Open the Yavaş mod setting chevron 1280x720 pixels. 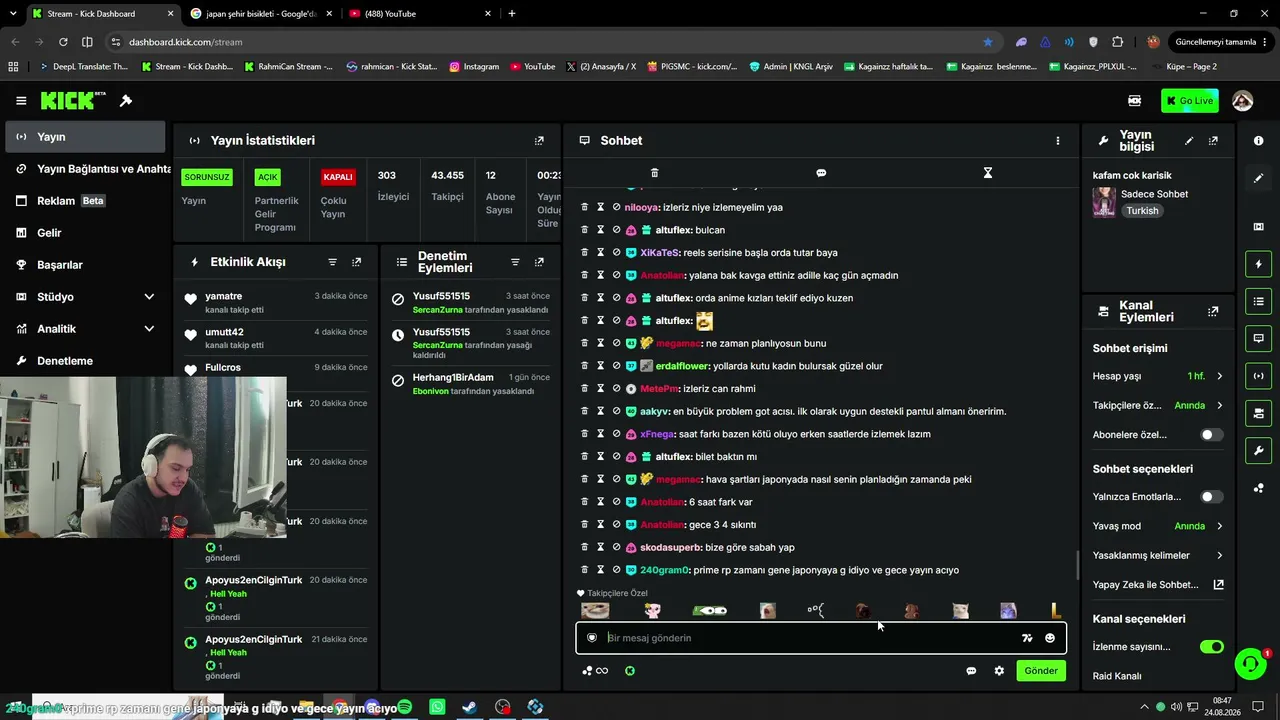click(x=1219, y=526)
